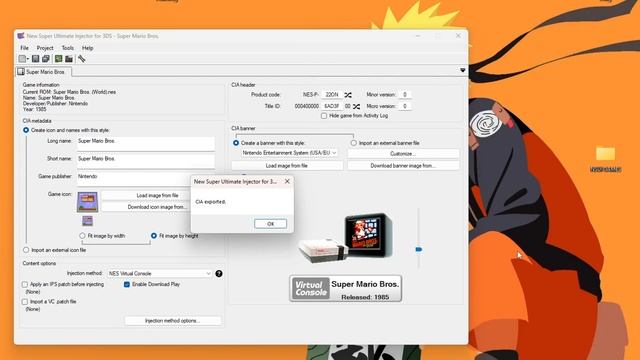Toggle 'Hide game from Activity Log' checkbox
640x360 pixels.
point(324,116)
